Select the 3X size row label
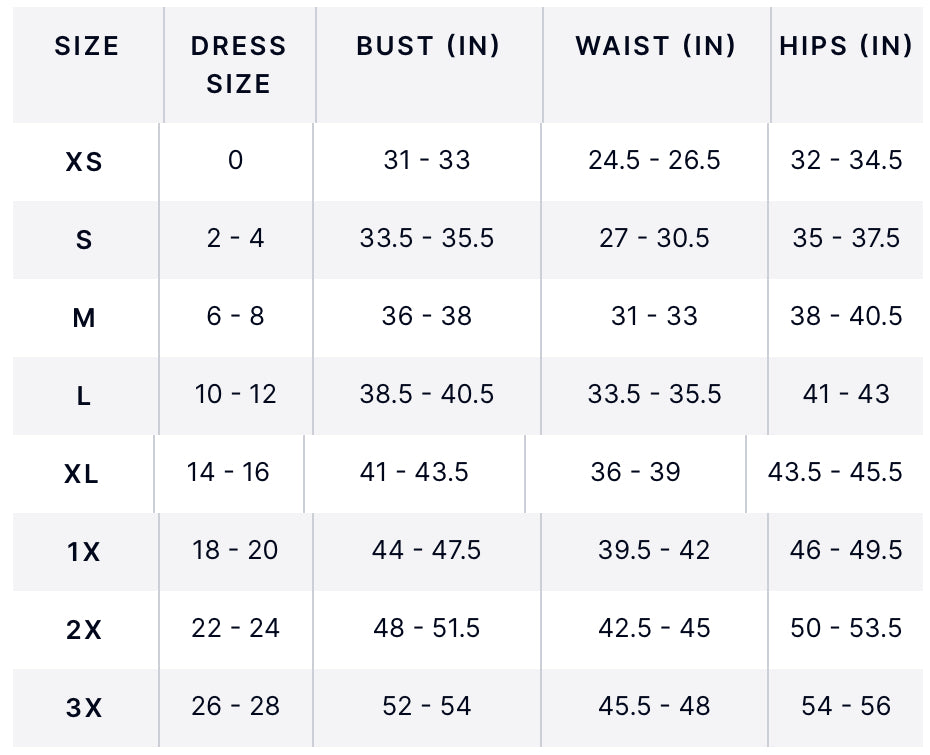Image resolution: width=930 pixels, height=755 pixels. [x=84, y=708]
